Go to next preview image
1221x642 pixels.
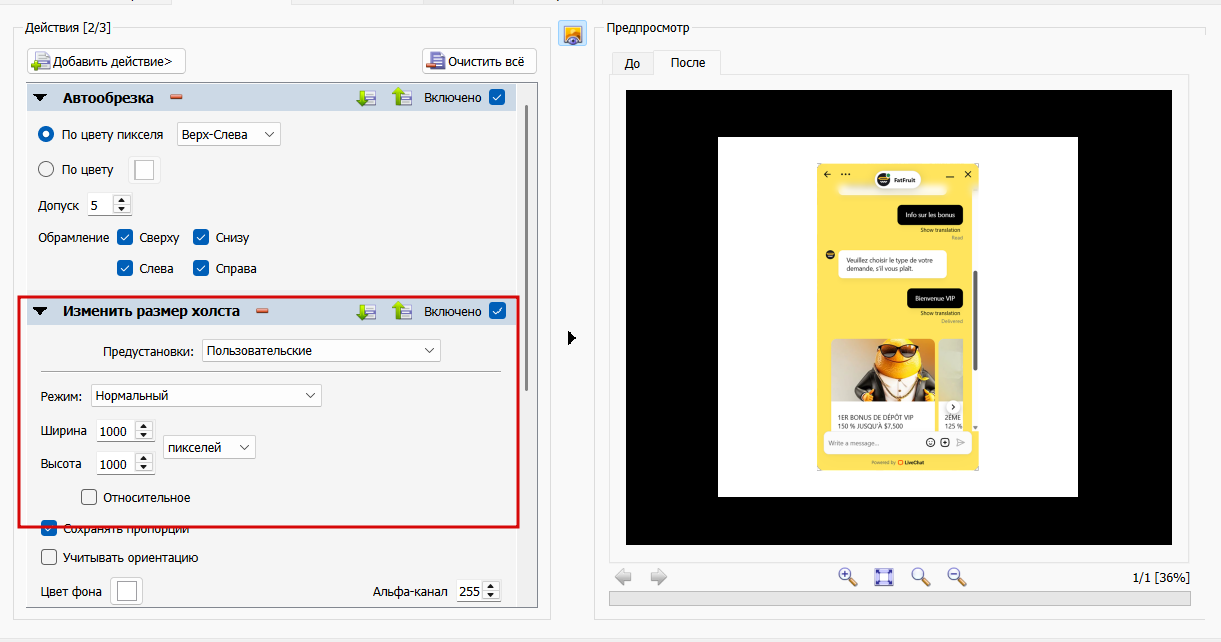coord(659,577)
